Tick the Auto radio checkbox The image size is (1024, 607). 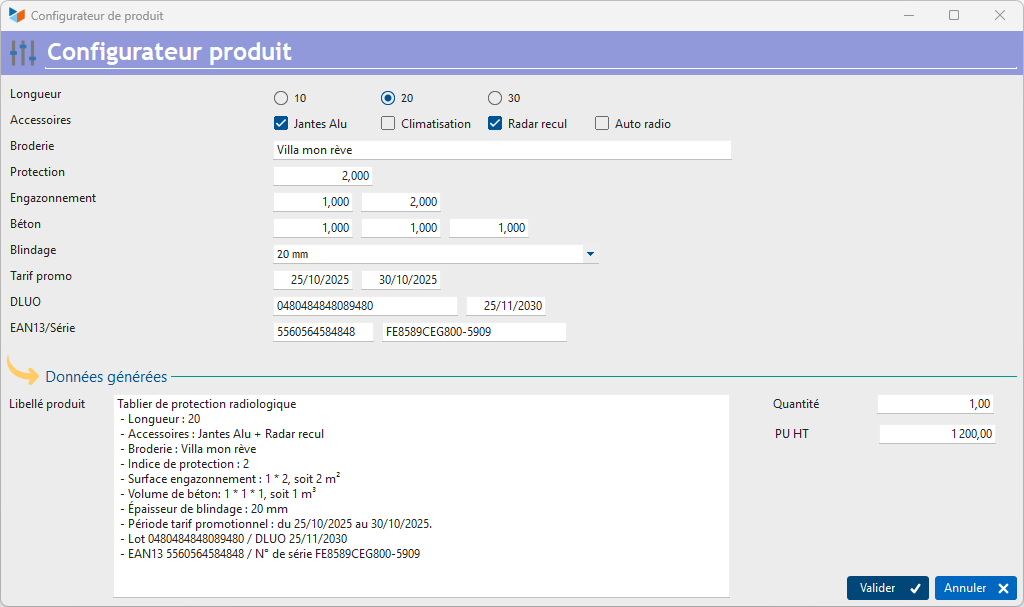pos(602,124)
